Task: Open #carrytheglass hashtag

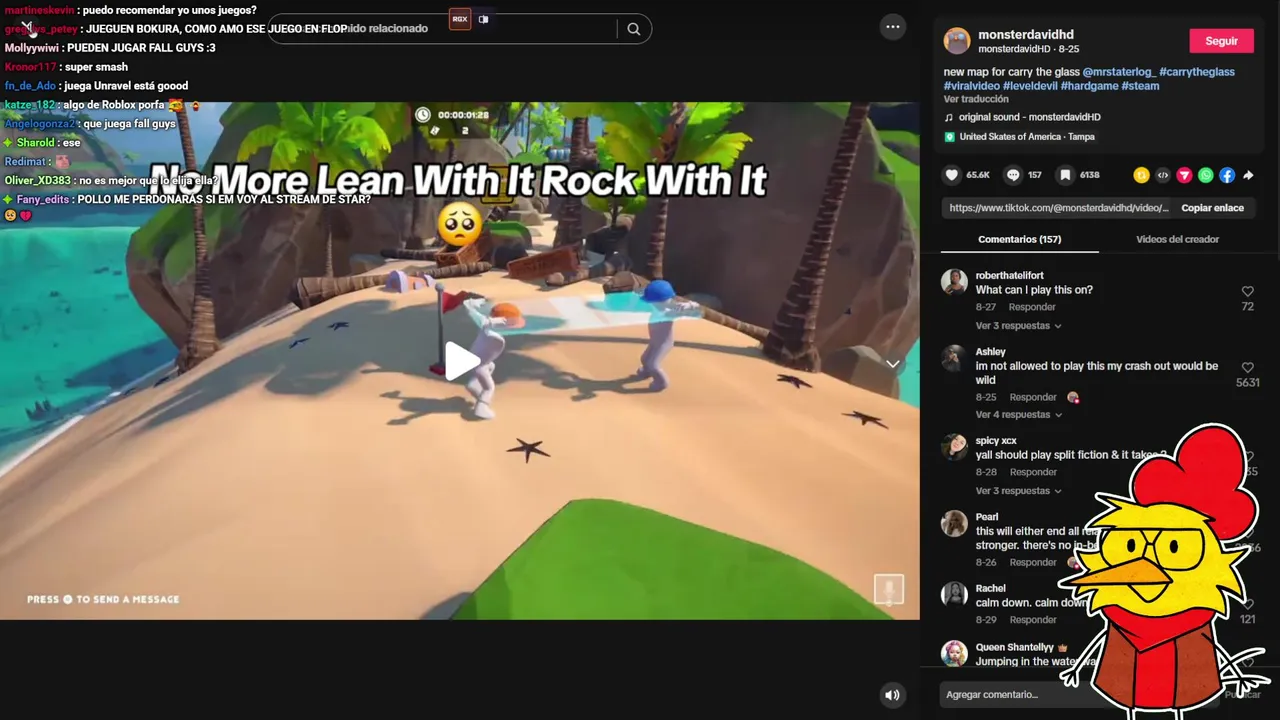Action: 1197,72
